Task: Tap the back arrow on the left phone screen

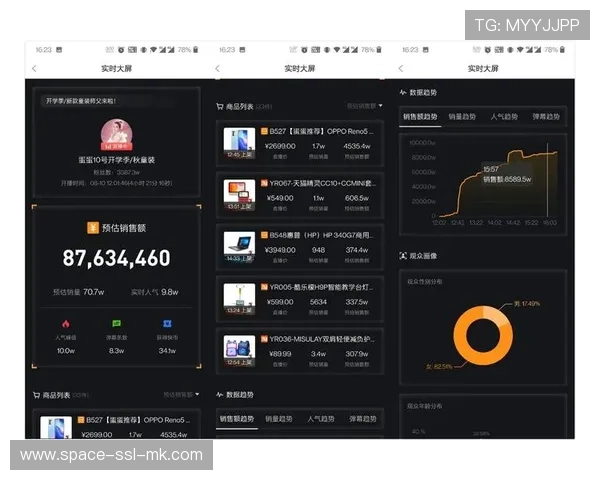Action: click(34, 68)
